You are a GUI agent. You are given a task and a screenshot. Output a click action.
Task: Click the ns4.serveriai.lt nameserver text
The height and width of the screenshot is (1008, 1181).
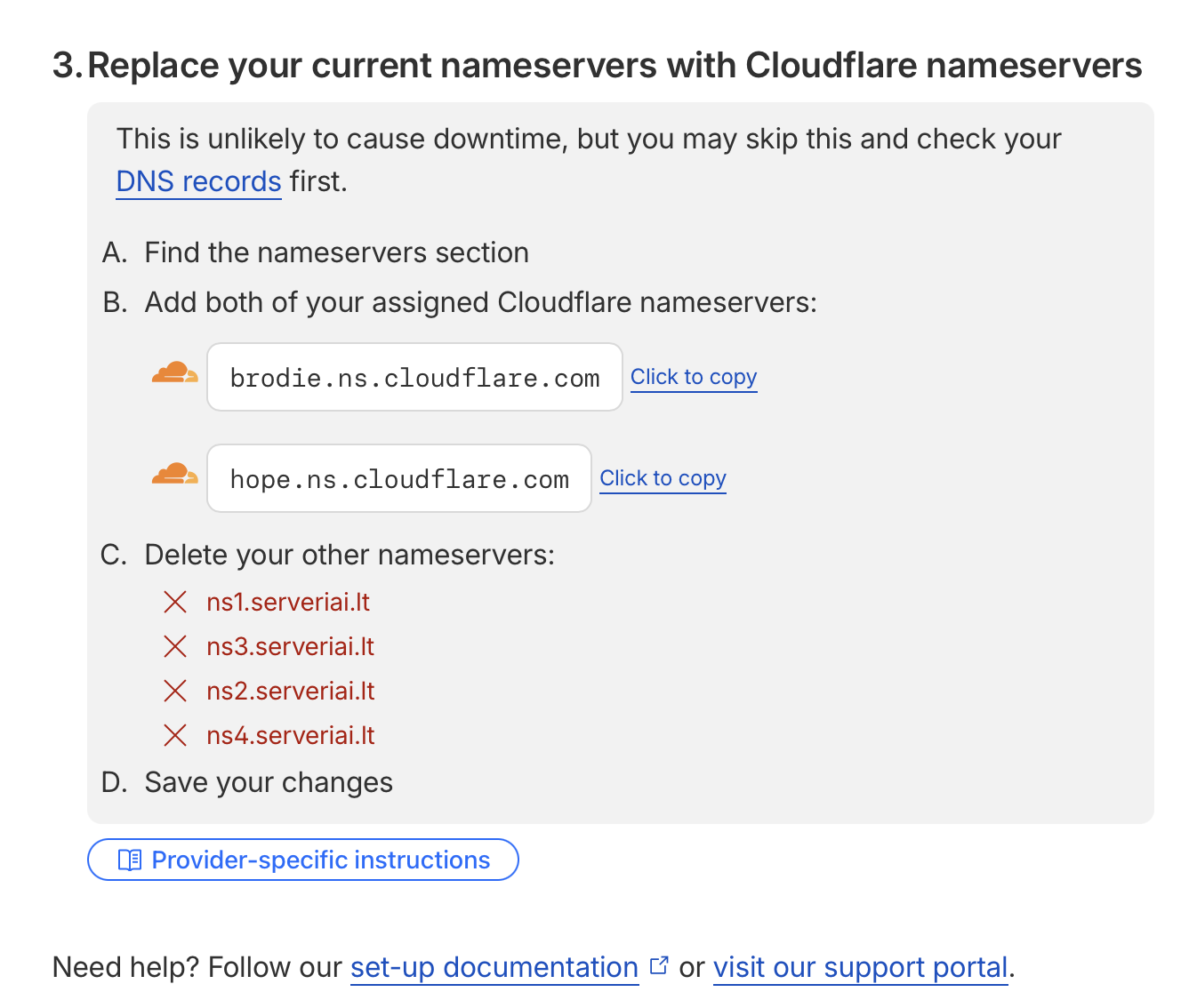click(x=290, y=736)
